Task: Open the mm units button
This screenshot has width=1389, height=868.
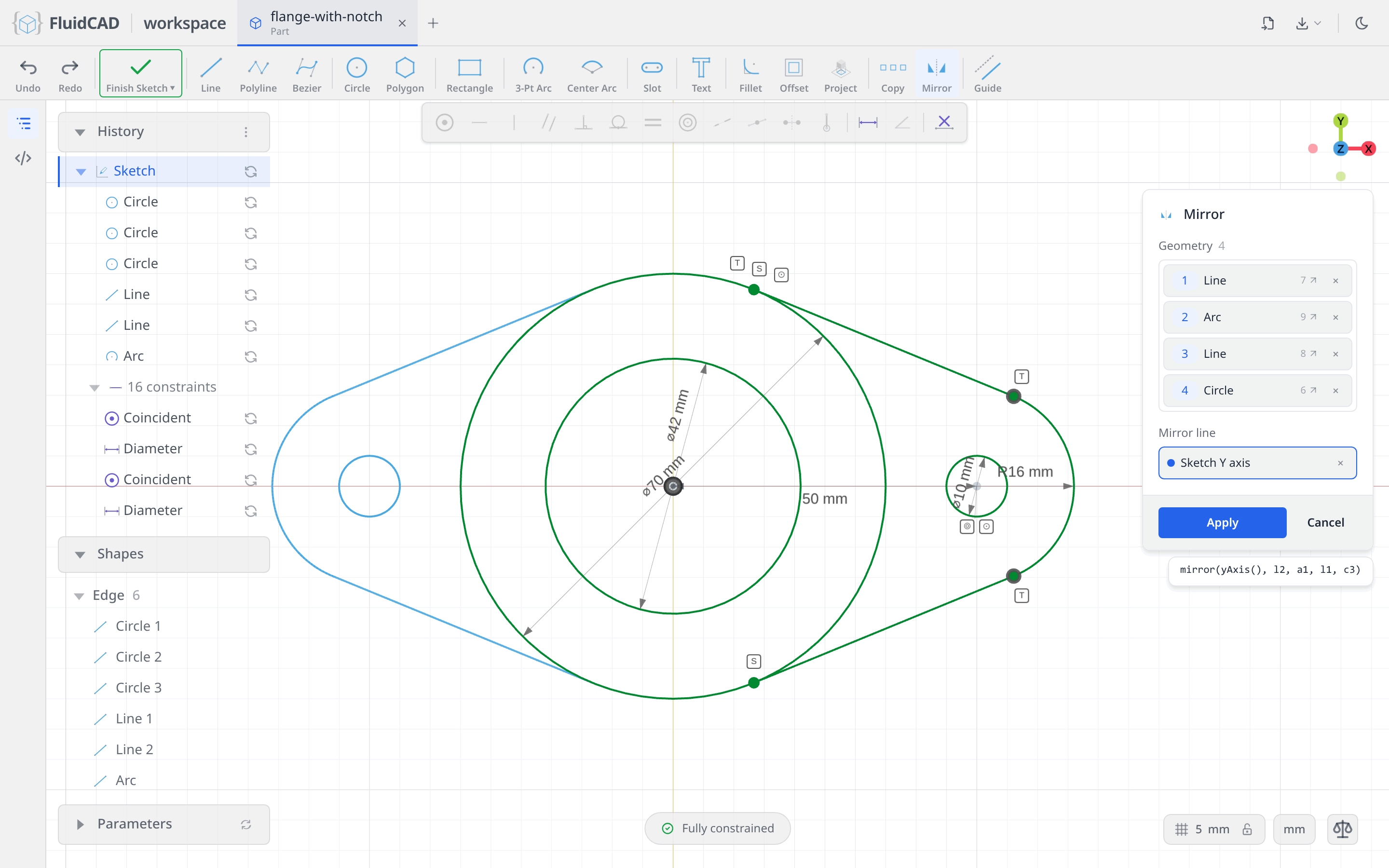Action: [x=1294, y=829]
